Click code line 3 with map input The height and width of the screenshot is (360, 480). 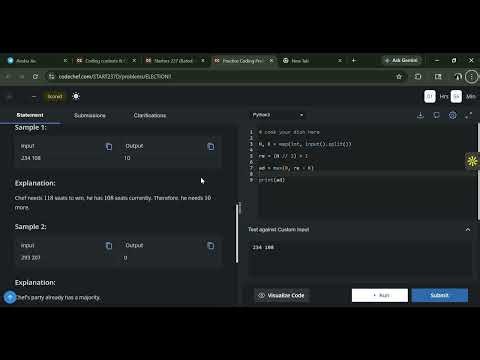pos(305,144)
